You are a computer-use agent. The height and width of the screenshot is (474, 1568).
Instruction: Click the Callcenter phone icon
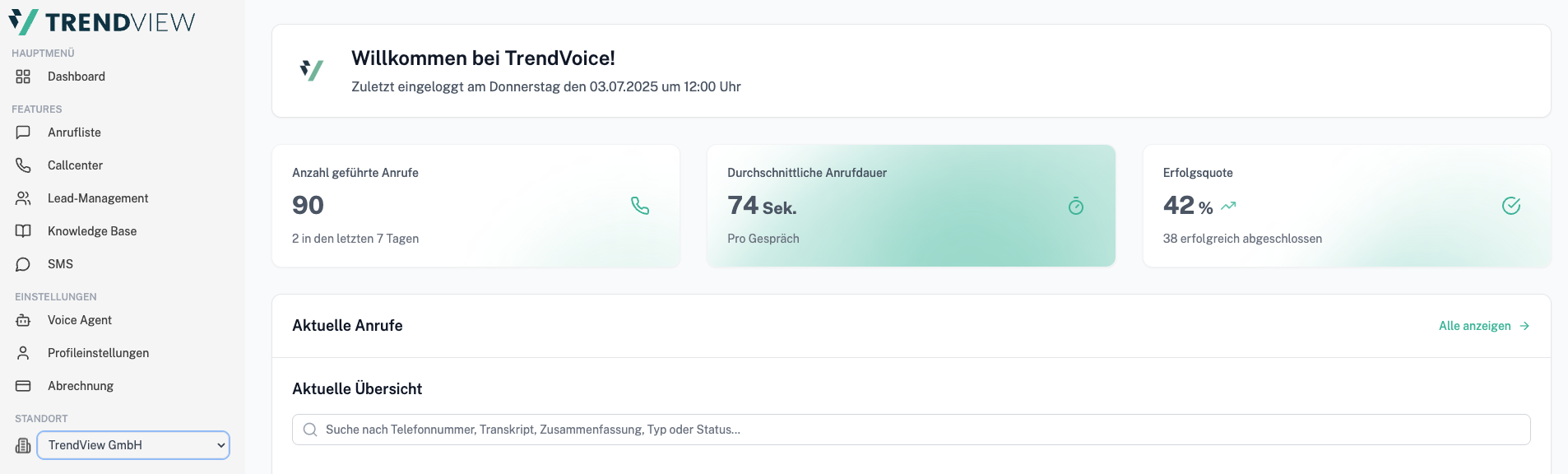click(23, 165)
